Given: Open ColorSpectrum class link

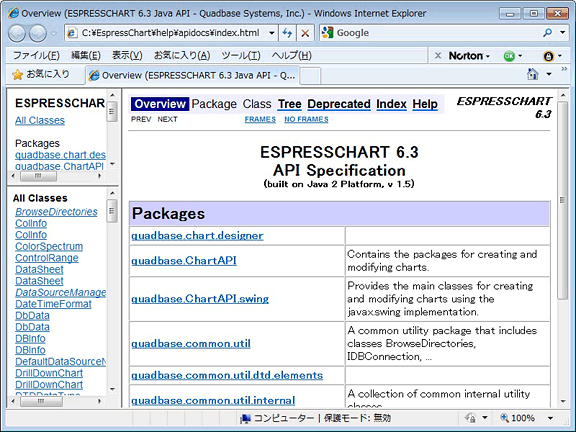Looking at the screenshot, I should [49, 246].
